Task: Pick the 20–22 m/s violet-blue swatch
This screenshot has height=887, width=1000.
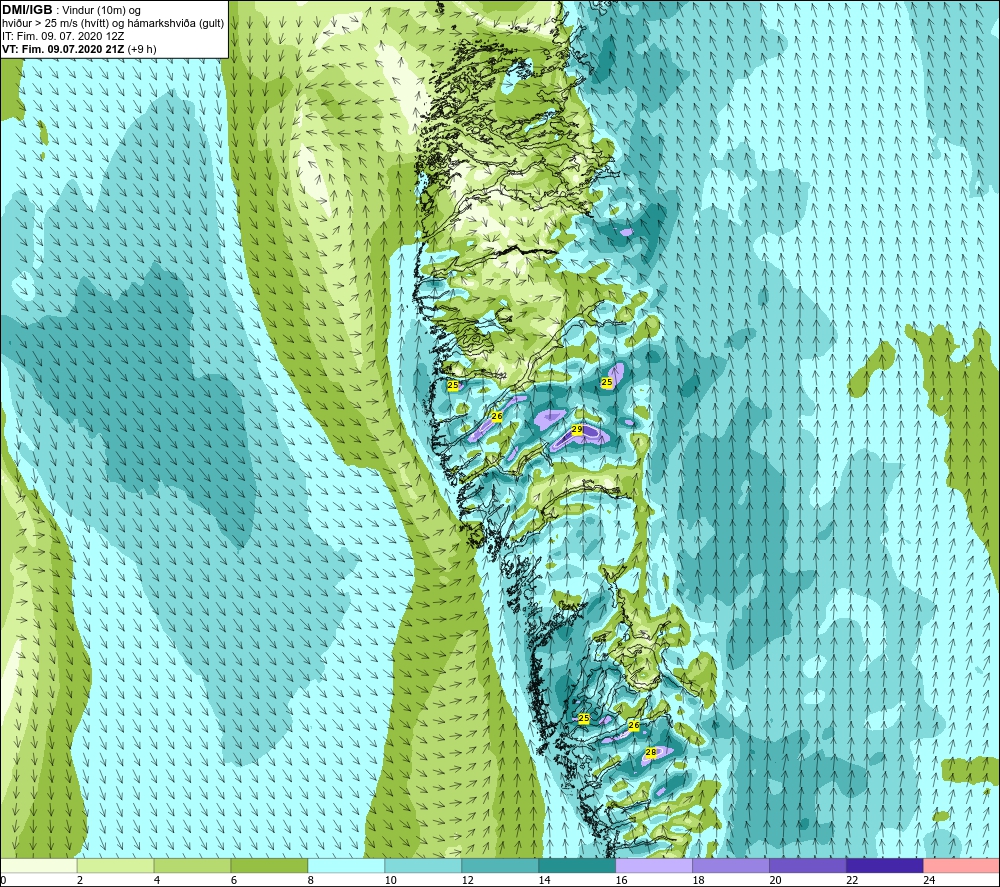Action: click(x=807, y=865)
